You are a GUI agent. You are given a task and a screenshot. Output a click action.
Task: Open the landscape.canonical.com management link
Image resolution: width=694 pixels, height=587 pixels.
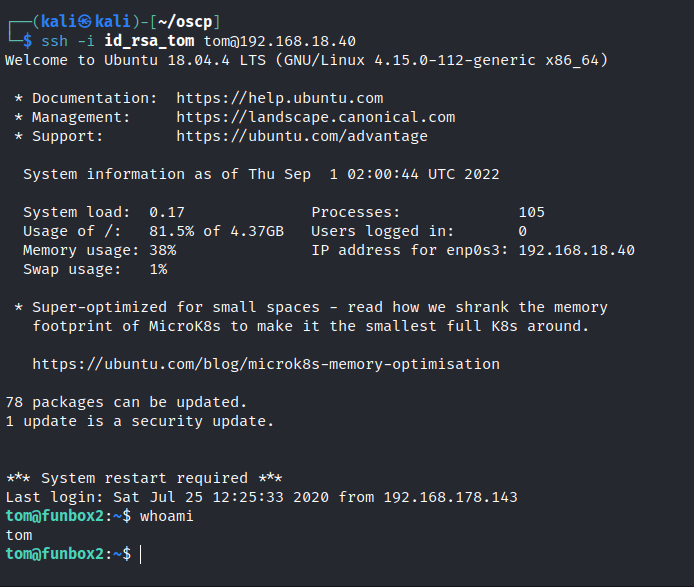pyautogui.click(x=315, y=117)
